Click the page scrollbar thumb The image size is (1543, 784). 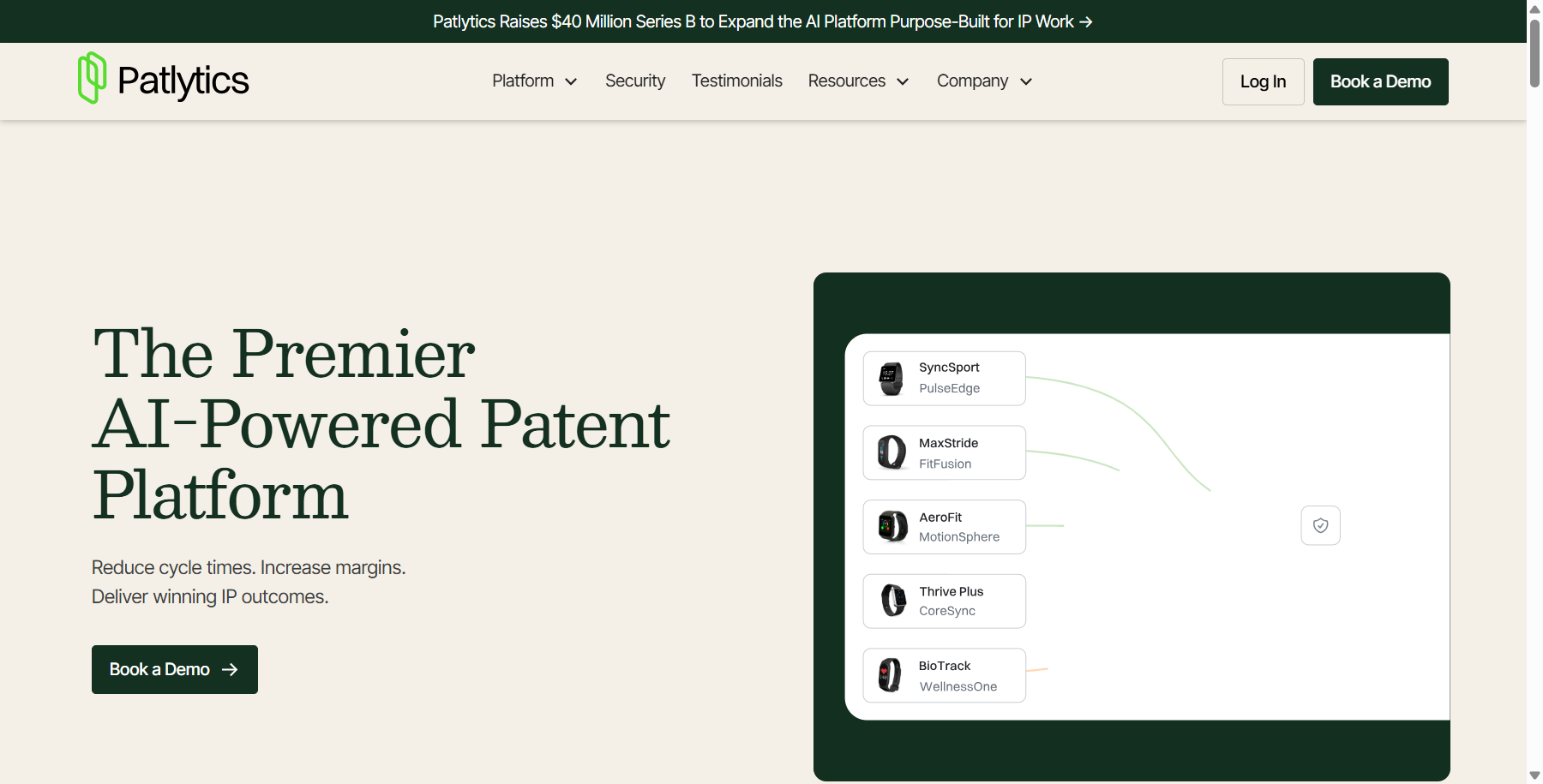(1534, 53)
